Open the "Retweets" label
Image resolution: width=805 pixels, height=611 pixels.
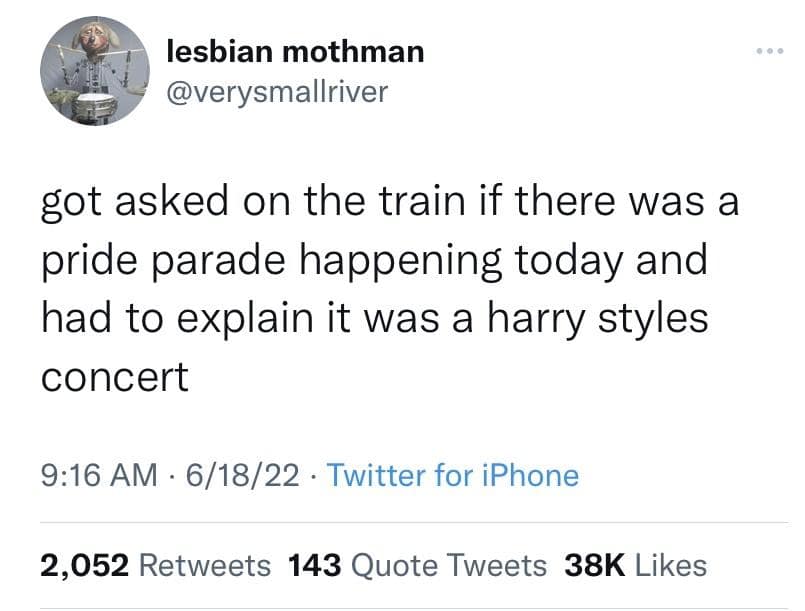pyautogui.click(x=205, y=565)
